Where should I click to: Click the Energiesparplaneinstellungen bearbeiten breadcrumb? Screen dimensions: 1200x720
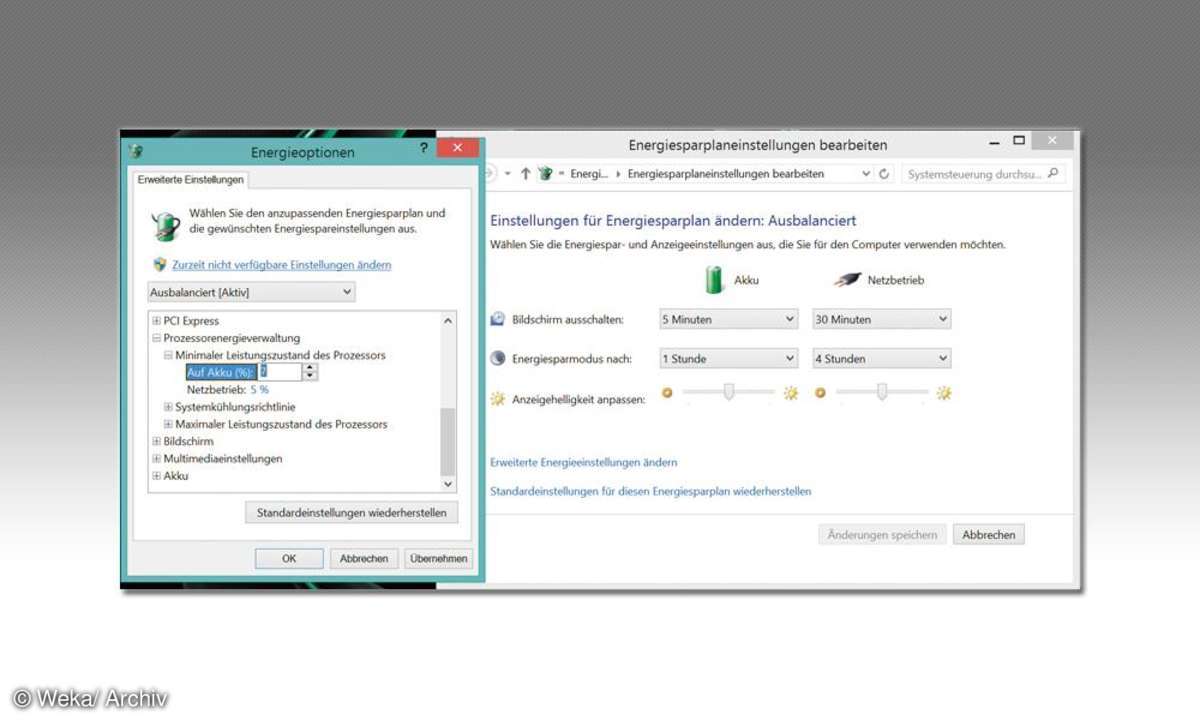[x=726, y=174]
